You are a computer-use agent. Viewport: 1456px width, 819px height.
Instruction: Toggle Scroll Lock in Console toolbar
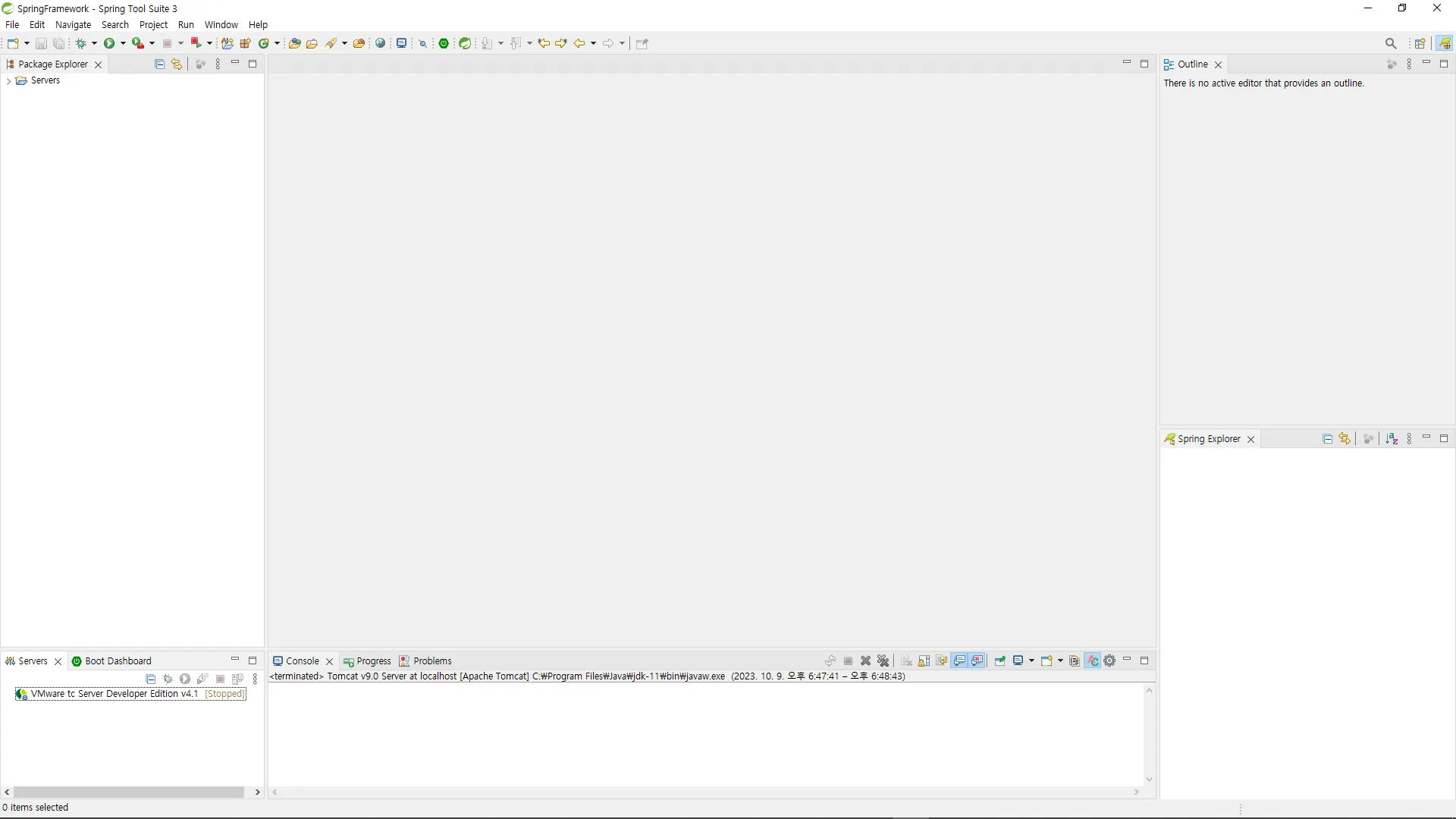tap(924, 661)
